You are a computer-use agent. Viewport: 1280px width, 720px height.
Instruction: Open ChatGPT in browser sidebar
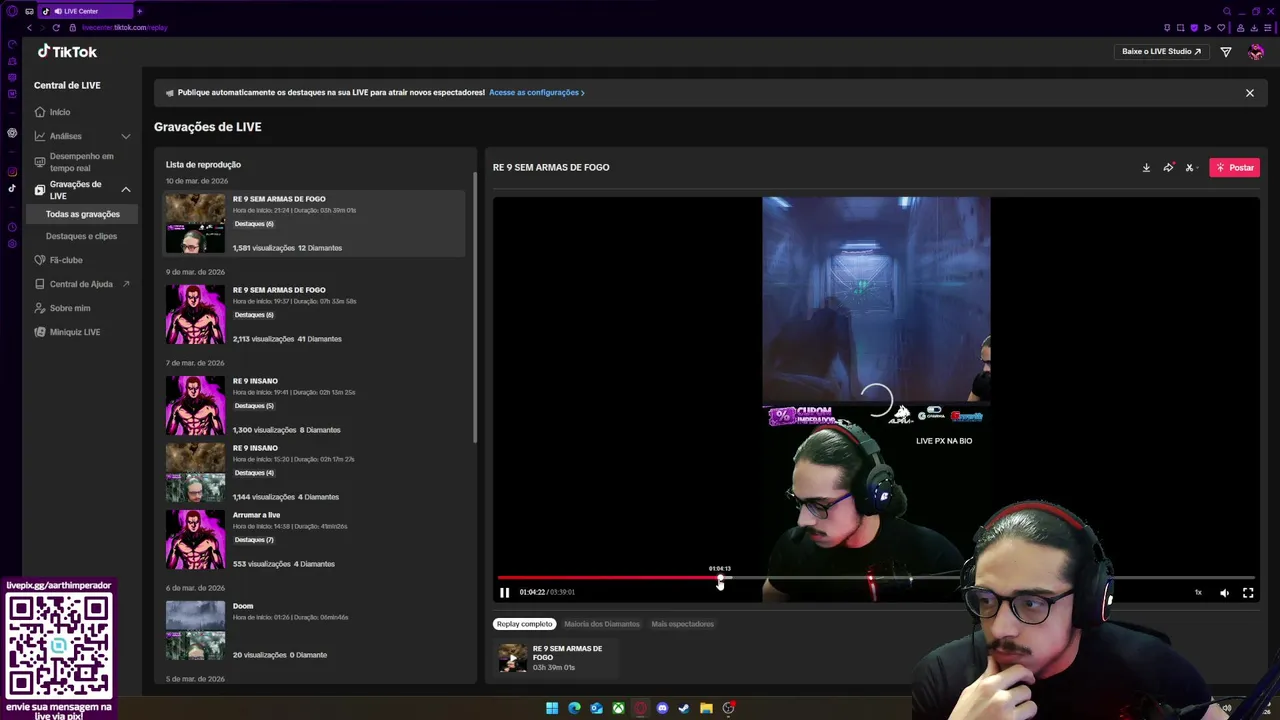tap(12, 133)
